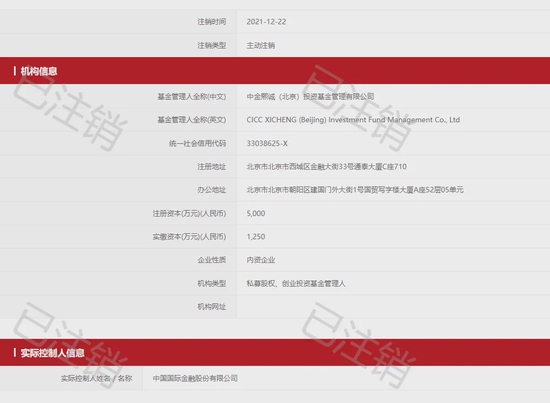Select the controller 中国国际金融股份有限公司
This screenshot has height=403, width=550.
[195, 378]
